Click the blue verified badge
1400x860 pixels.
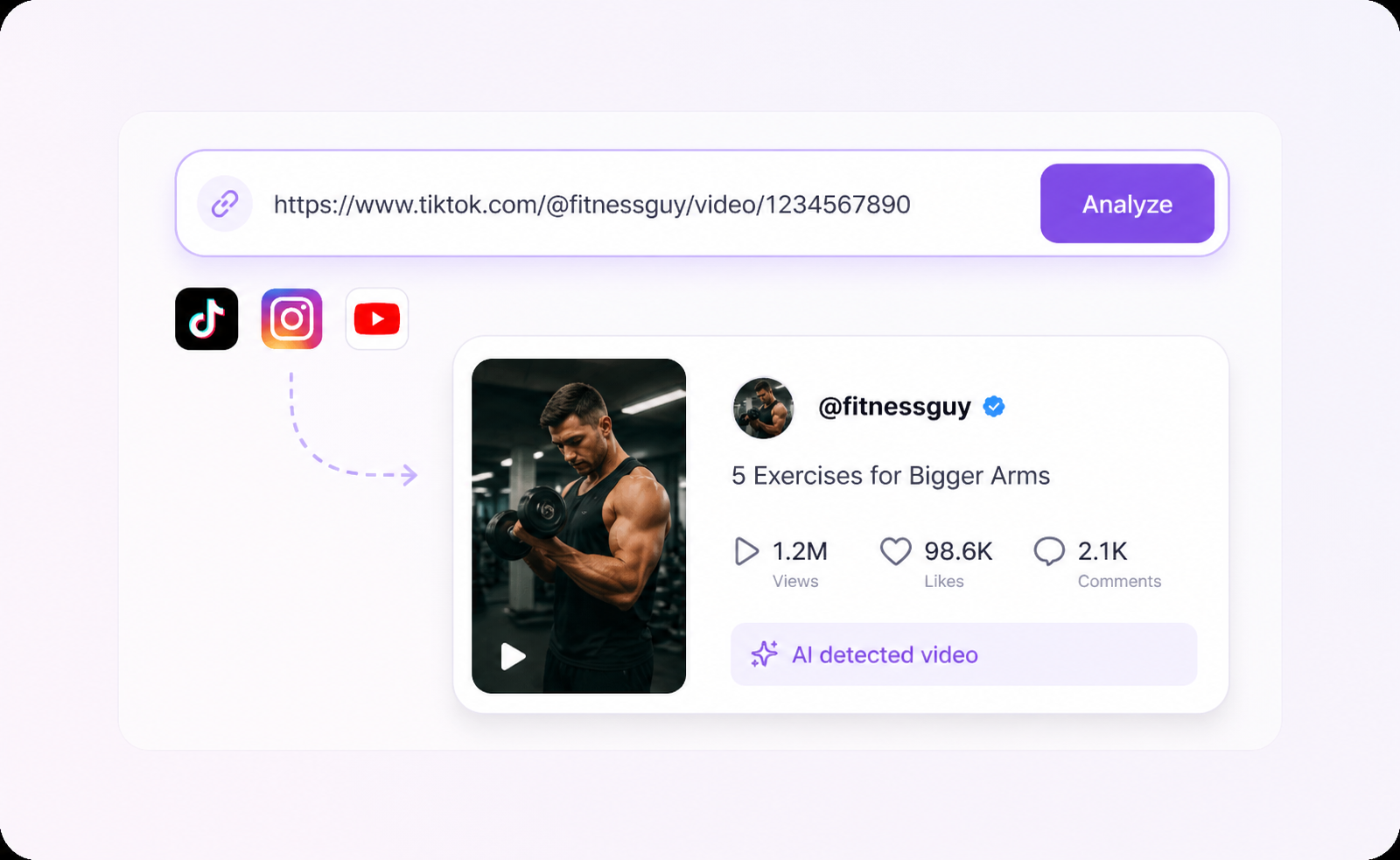[994, 407]
